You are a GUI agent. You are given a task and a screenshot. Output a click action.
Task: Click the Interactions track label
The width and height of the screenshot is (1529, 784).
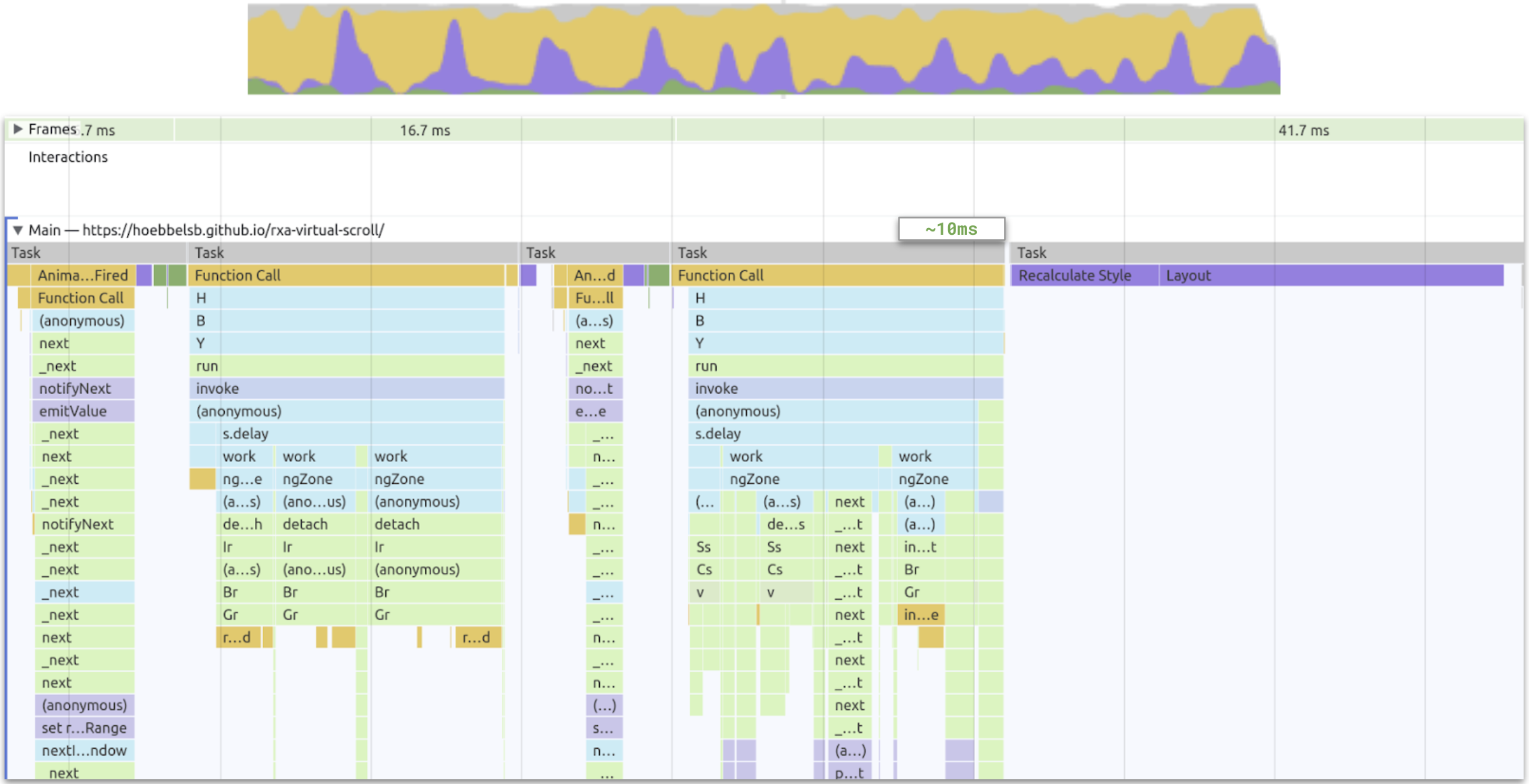pyautogui.click(x=67, y=157)
